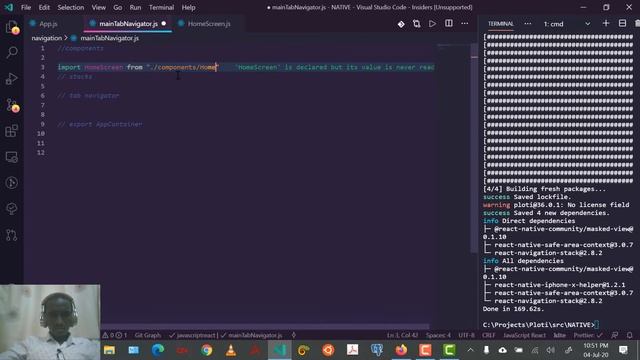
Task: Open VLC media player from taskbar
Action: coord(231,350)
